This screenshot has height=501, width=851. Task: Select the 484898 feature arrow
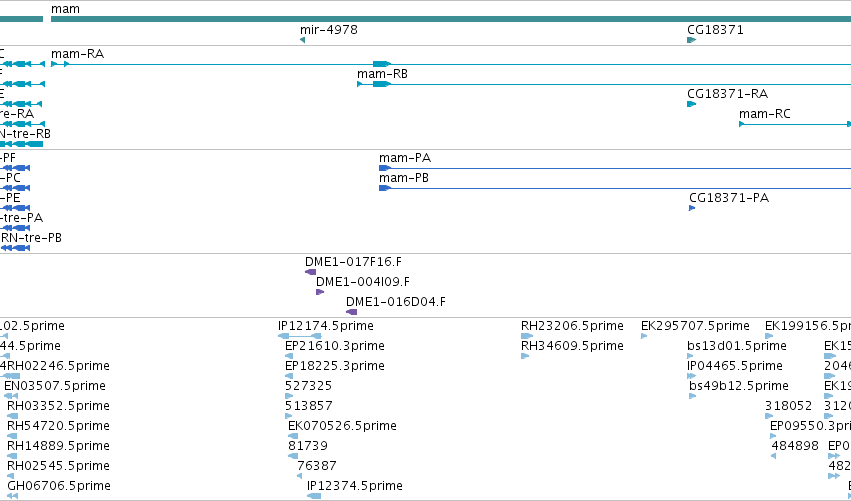773,456
